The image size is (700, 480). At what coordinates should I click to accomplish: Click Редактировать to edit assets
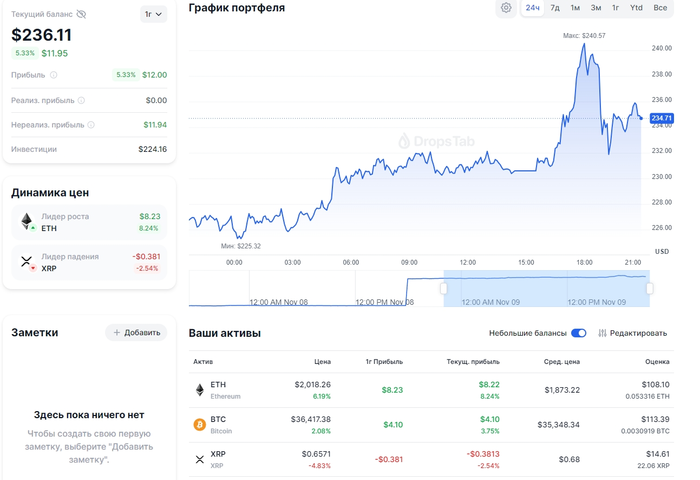pyautogui.click(x=632, y=333)
